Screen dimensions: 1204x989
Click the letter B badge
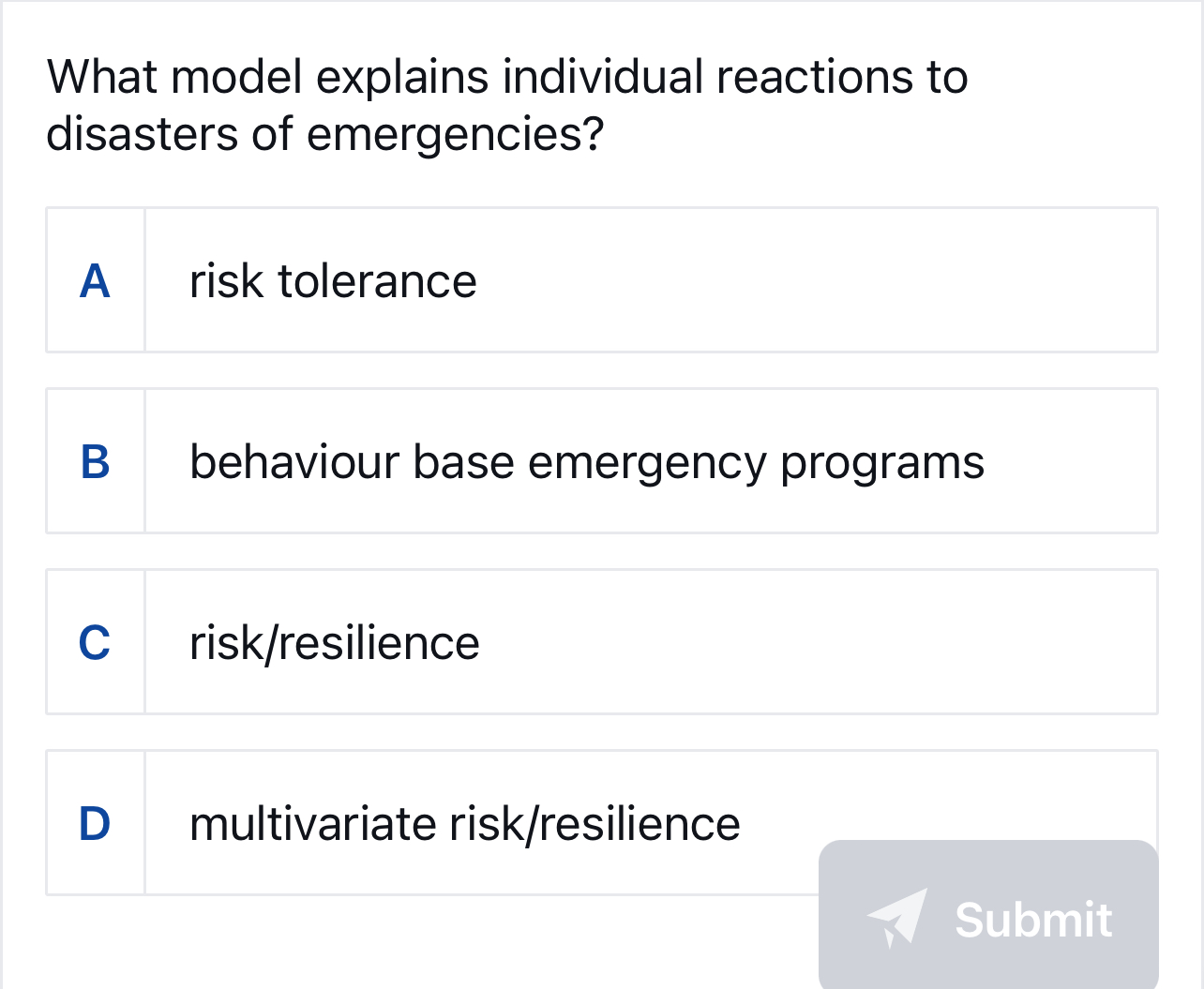pos(95,460)
